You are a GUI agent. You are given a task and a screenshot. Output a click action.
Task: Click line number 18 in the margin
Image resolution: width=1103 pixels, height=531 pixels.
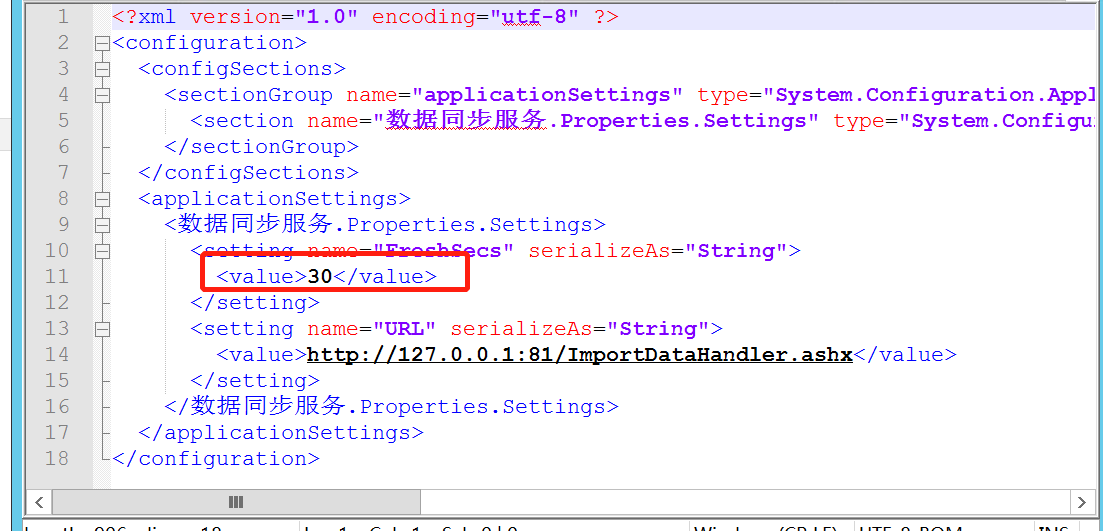tap(57, 459)
